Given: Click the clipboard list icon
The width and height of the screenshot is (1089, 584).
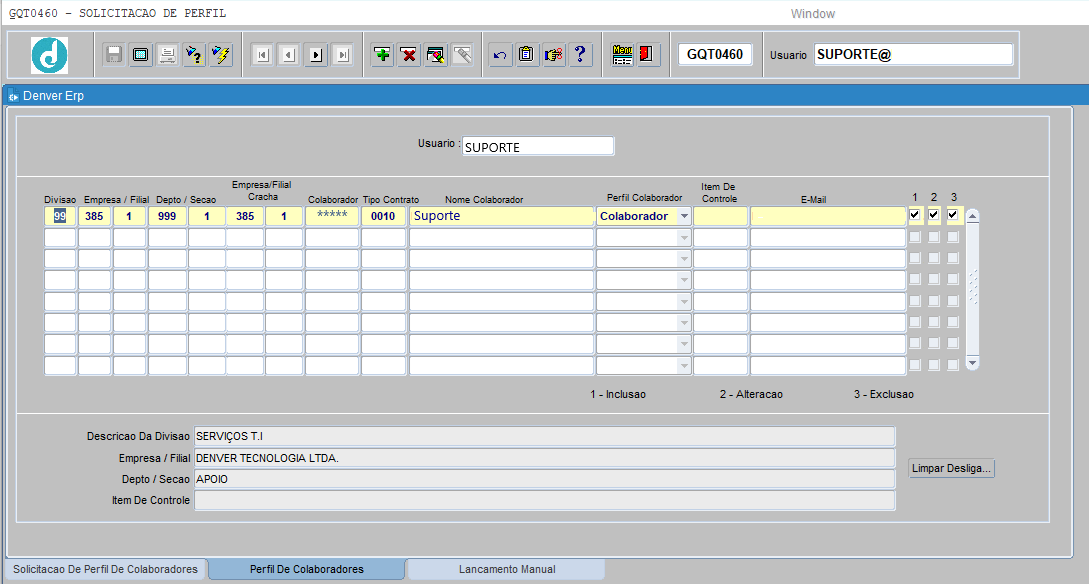Looking at the screenshot, I should [526, 54].
